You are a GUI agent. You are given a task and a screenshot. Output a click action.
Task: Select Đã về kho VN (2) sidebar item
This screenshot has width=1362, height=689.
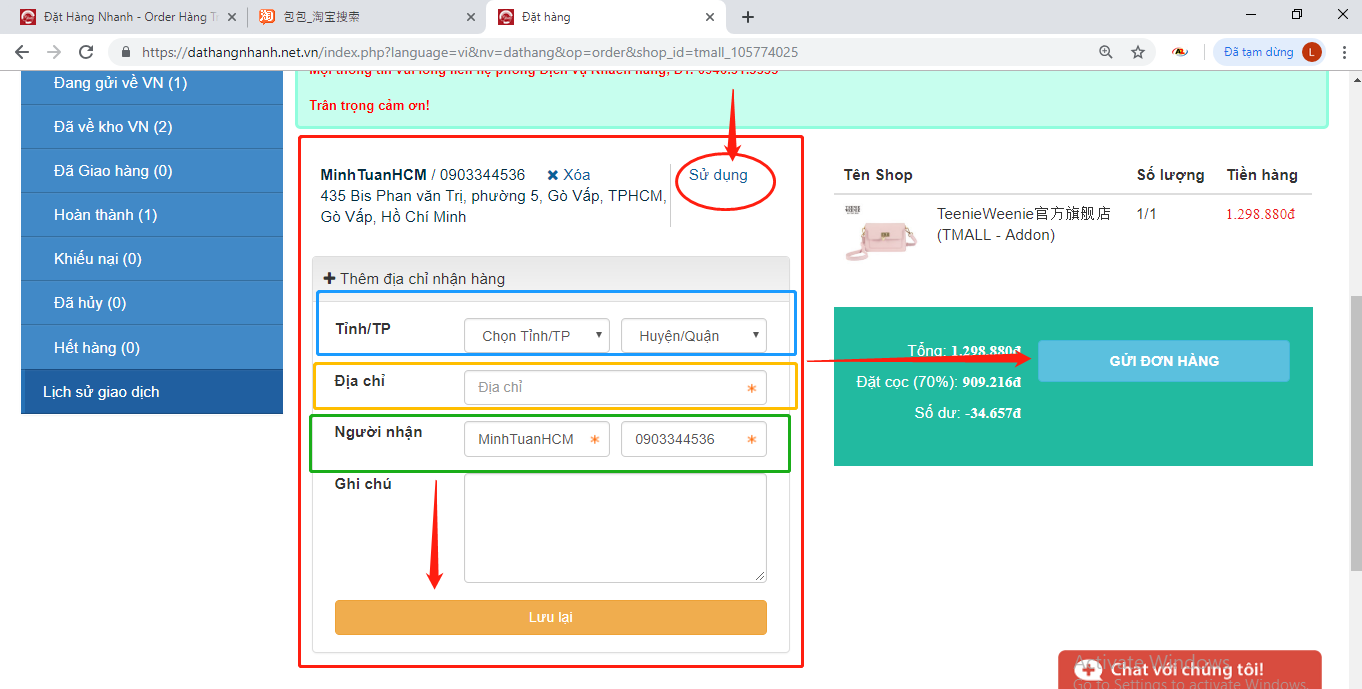point(113,127)
